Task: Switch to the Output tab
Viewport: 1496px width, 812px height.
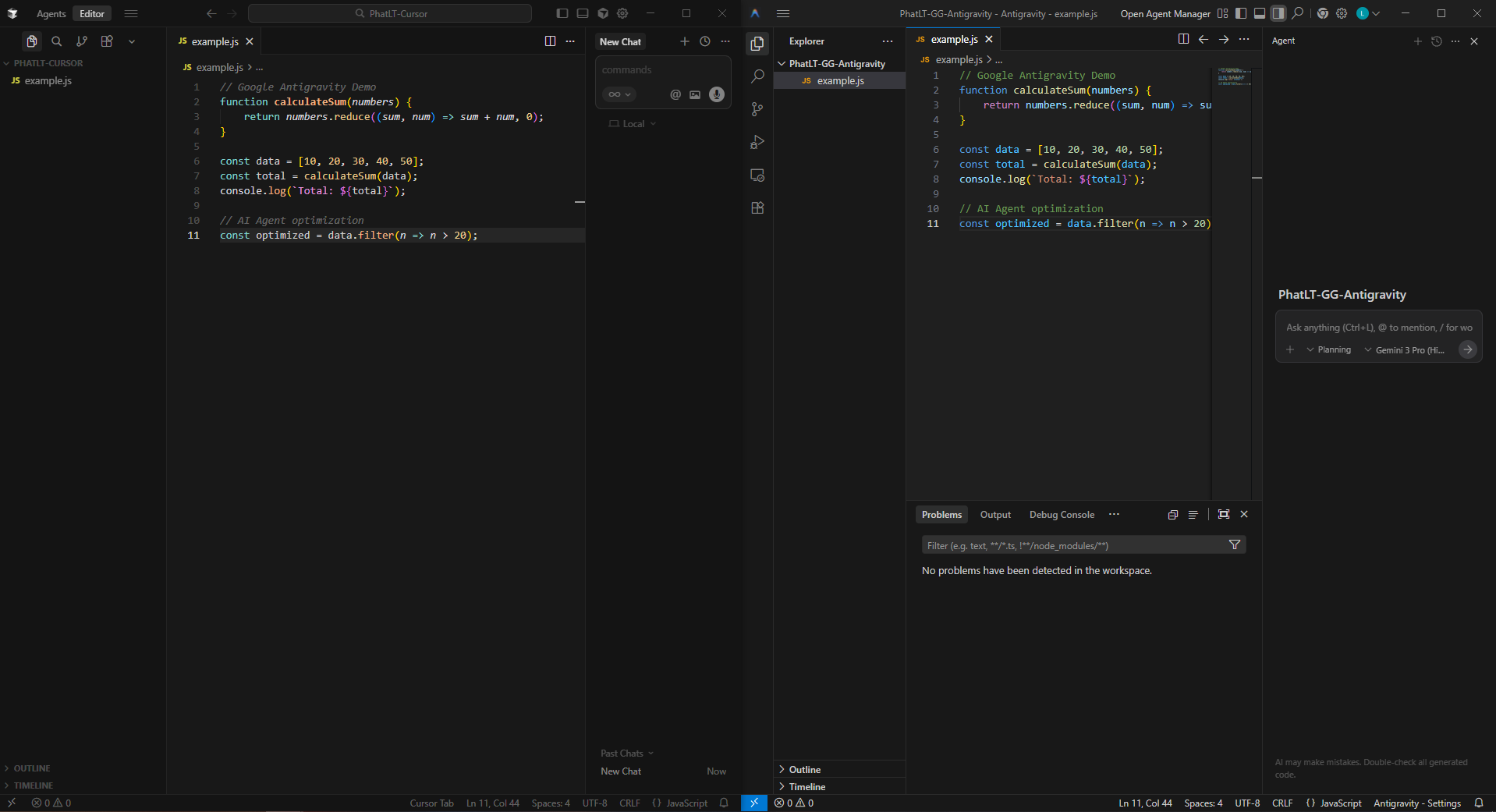Action: pos(994,515)
